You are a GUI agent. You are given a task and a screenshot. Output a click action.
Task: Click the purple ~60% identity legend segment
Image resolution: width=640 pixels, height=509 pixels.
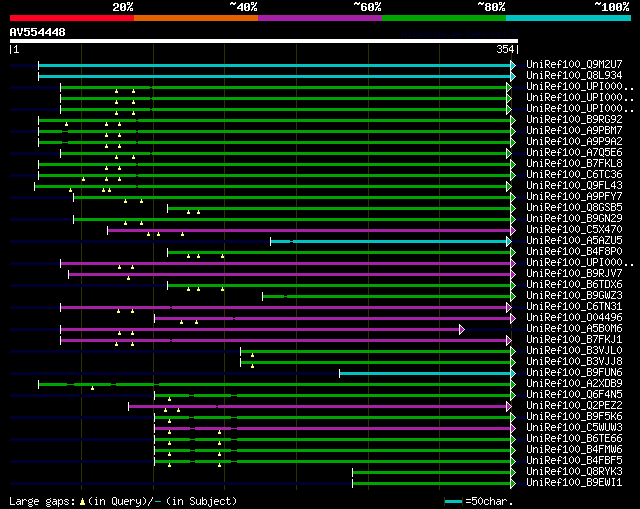[320, 18]
